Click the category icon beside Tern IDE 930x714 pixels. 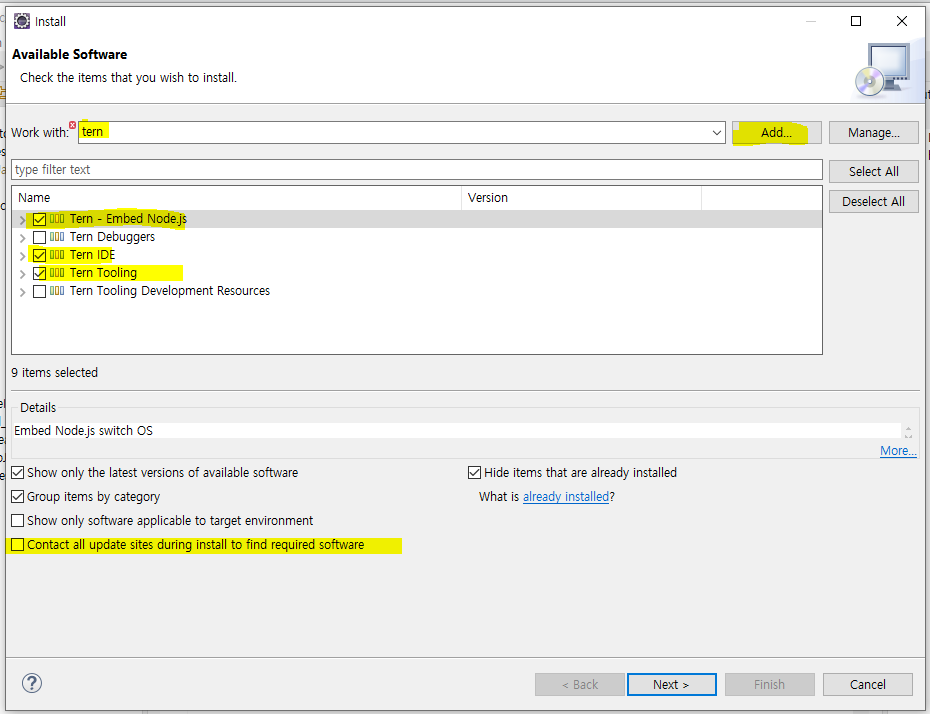[x=57, y=255]
